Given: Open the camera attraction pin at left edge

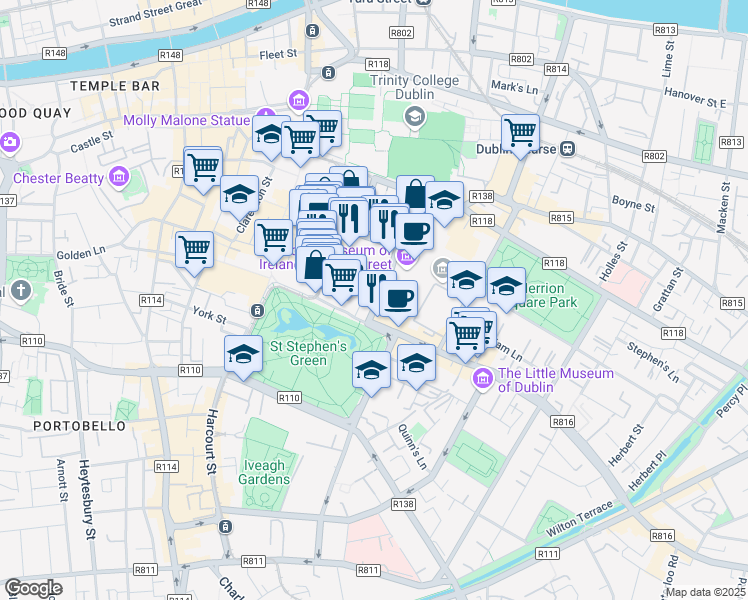Looking at the screenshot, I should (x=9, y=142).
